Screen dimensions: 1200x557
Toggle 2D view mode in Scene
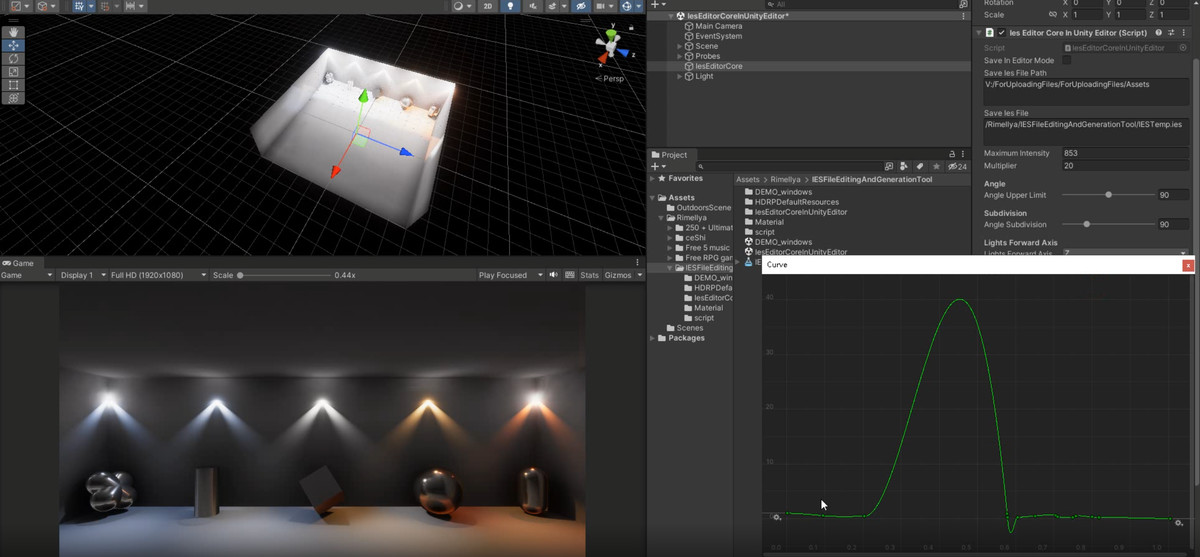[x=487, y=6]
